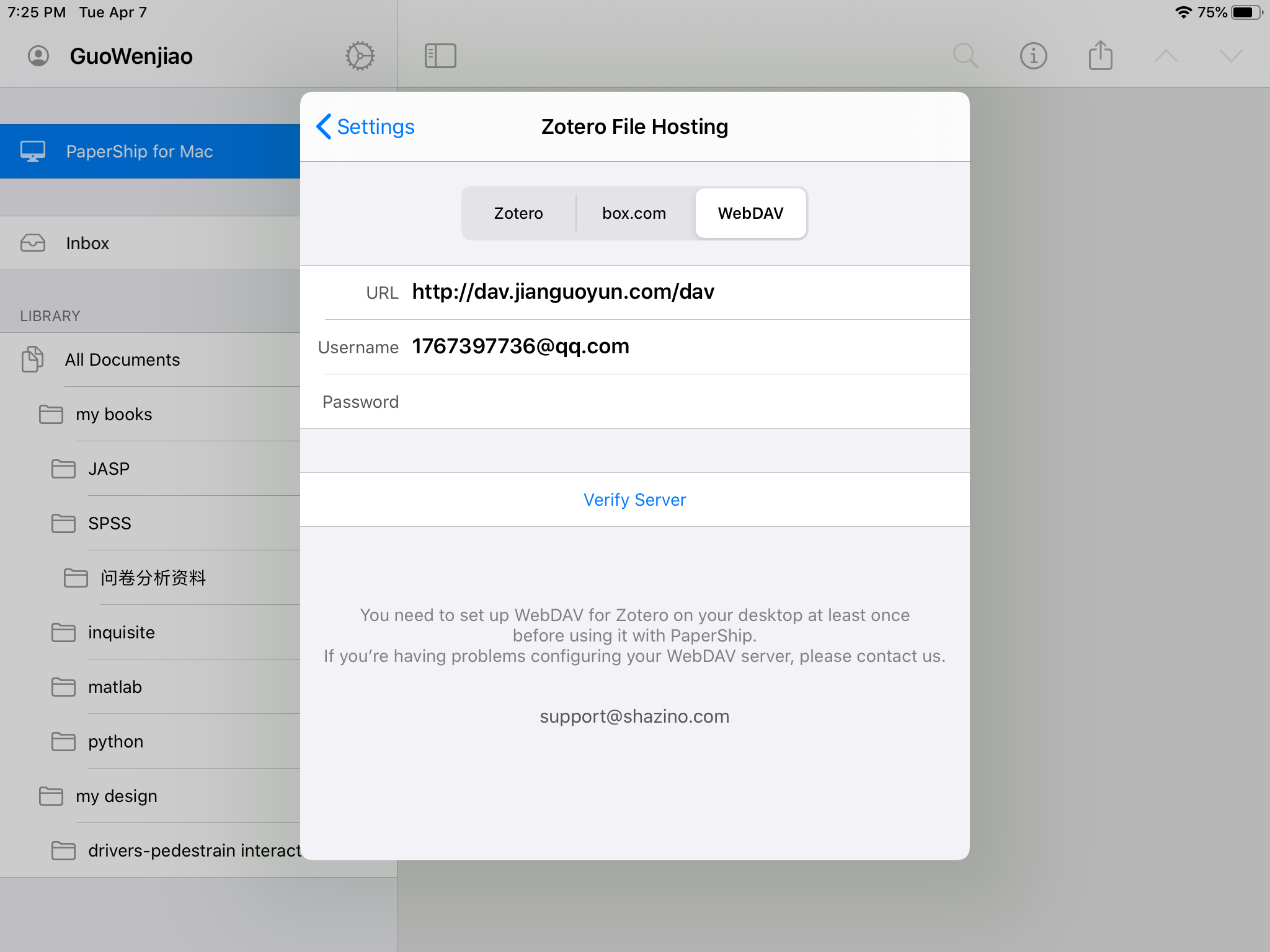Screen dimensions: 1270x952
Task: Go back to Settings
Action: (x=366, y=126)
